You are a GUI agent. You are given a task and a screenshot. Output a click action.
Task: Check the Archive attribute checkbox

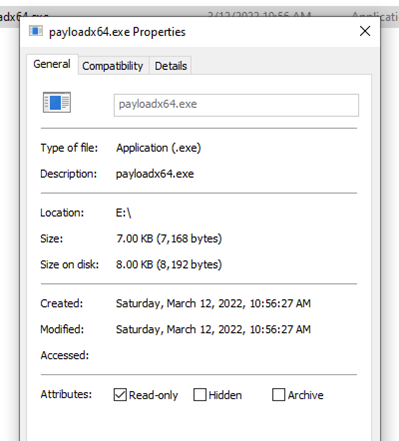tap(279, 395)
